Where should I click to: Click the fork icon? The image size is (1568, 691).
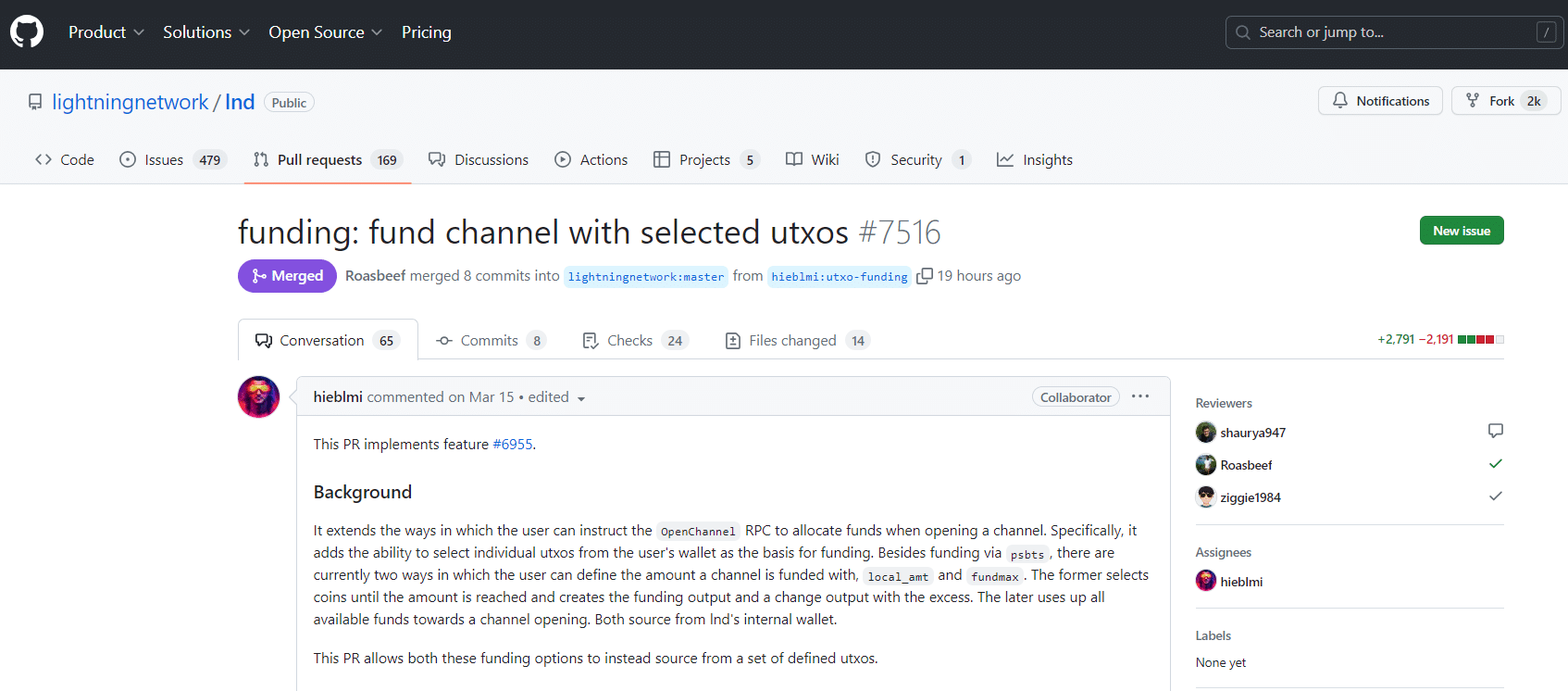click(x=1473, y=100)
